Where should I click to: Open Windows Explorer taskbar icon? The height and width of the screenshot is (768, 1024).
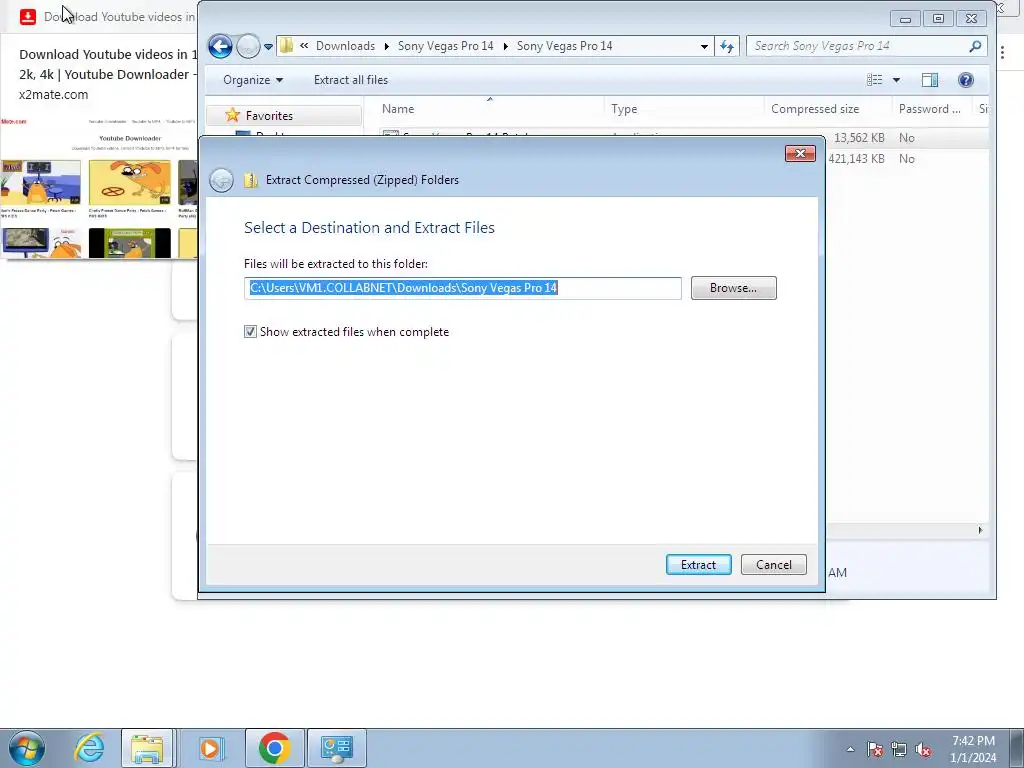click(x=147, y=748)
